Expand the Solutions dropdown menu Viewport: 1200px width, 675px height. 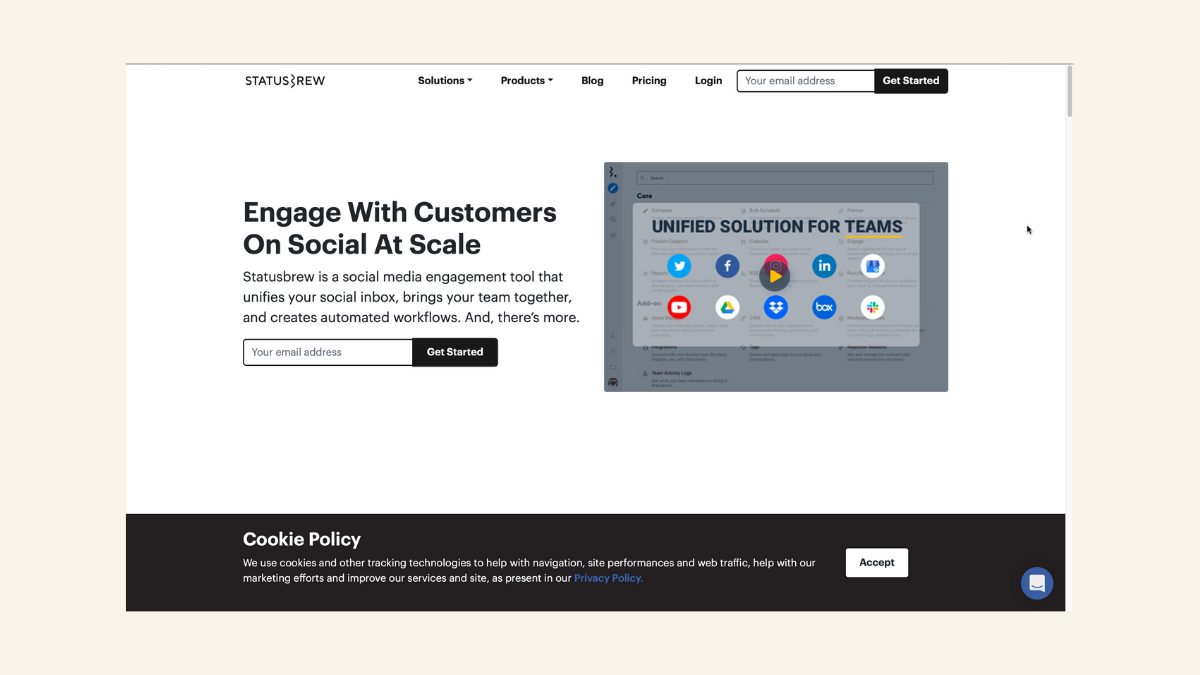coord(445,81)
